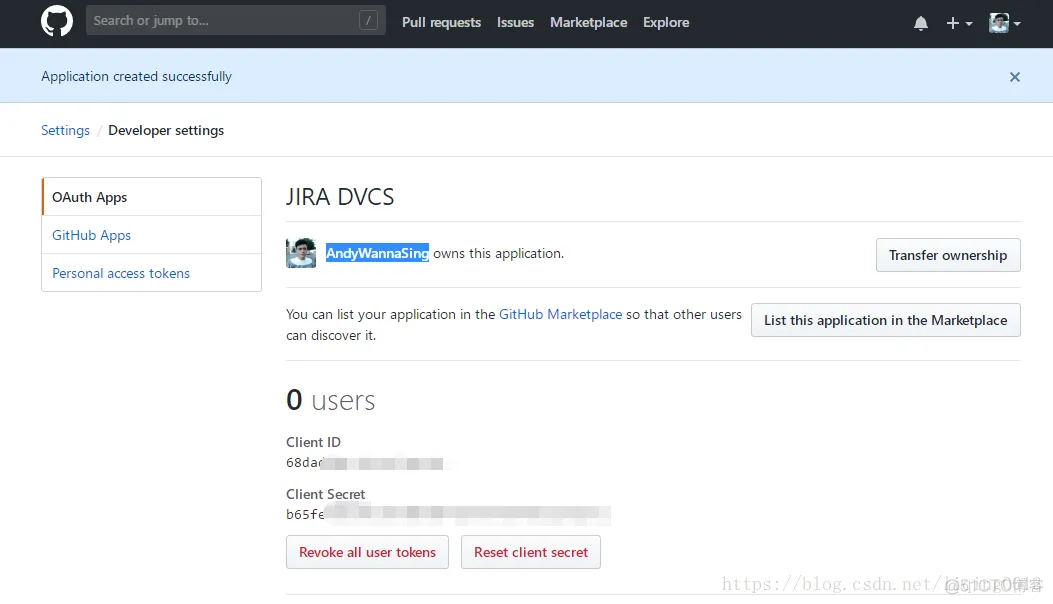Viewport: 1053px width, 604px height.
Task: Follow the Settings breadcrumb link
Action: (65, 130)
